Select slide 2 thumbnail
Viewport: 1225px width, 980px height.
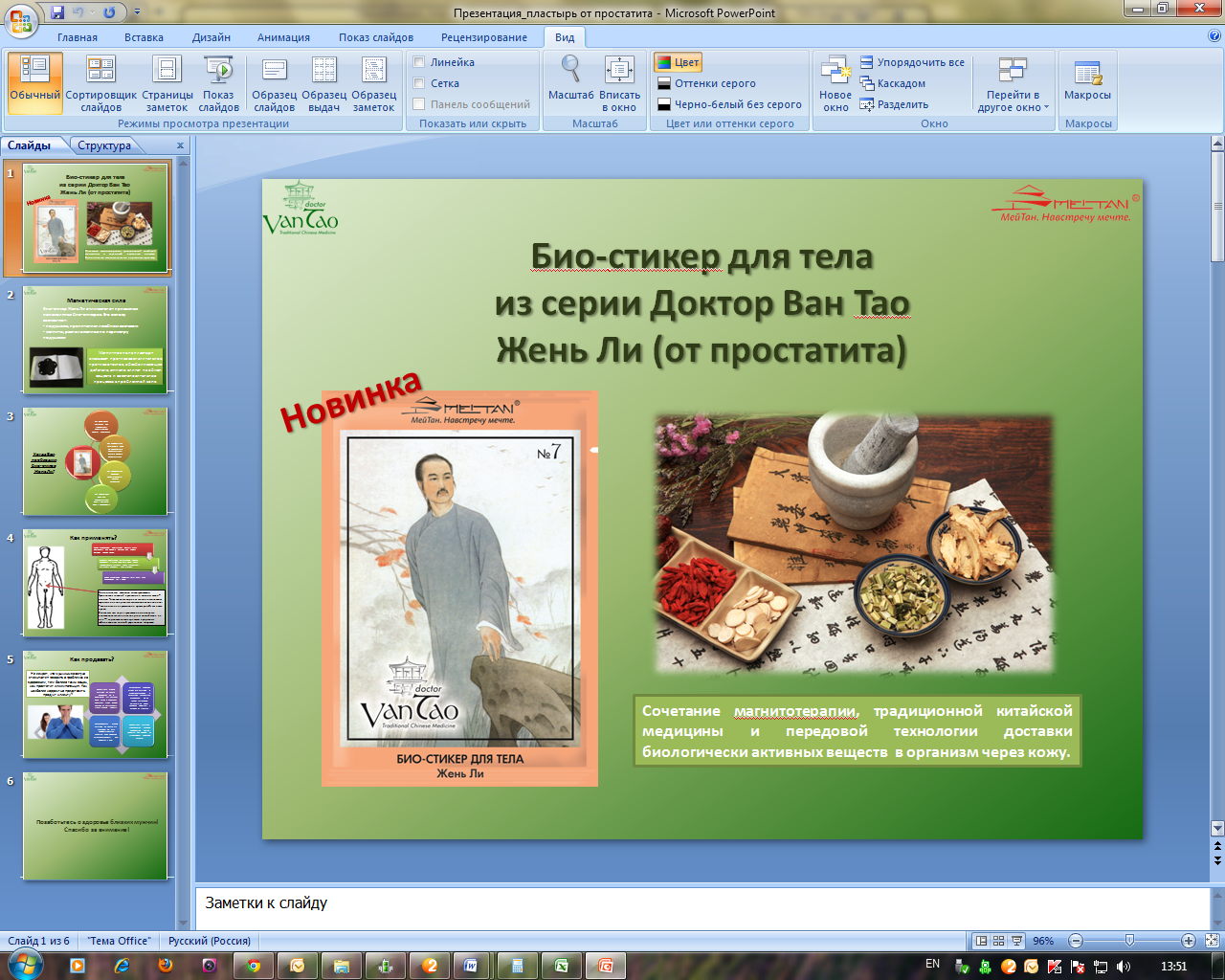(95, 339)
